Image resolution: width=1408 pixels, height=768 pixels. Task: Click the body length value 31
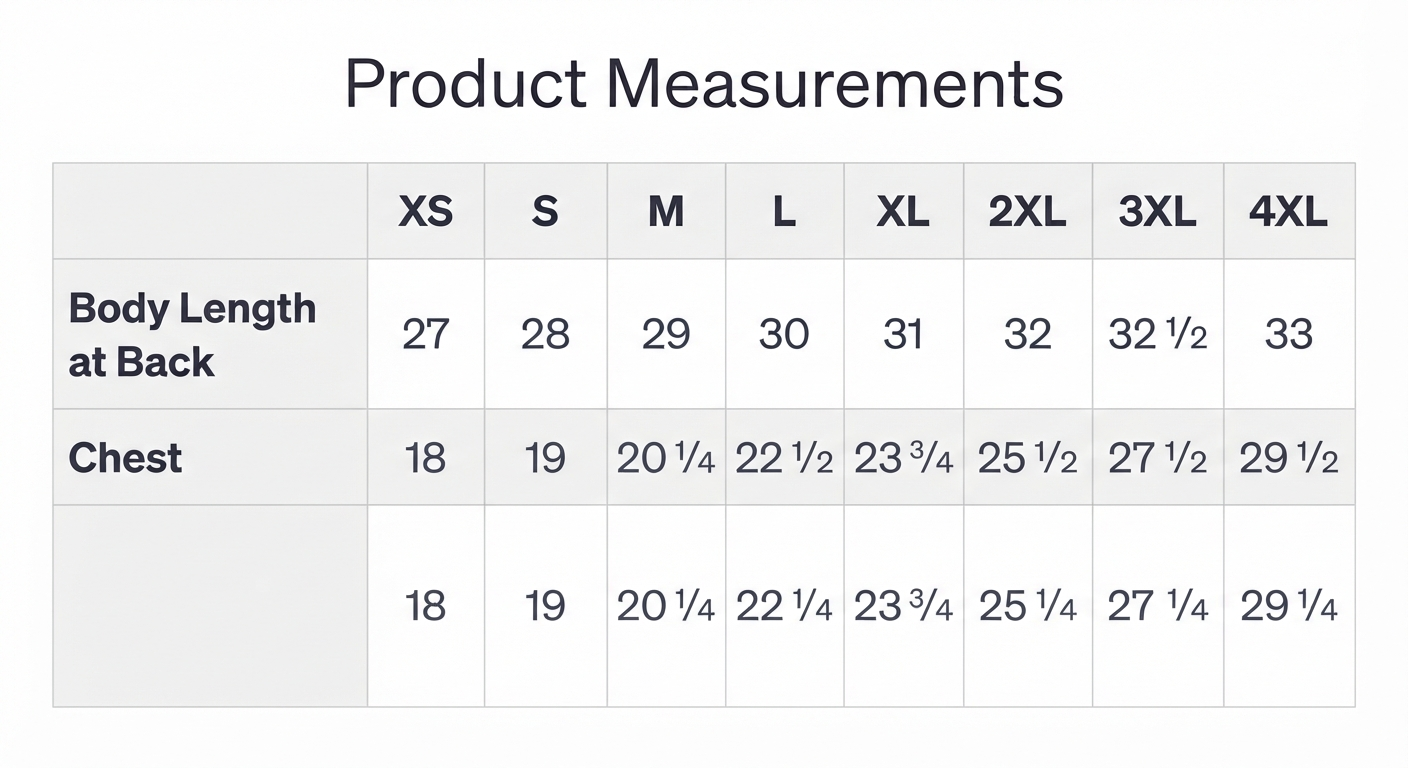(x=903, y=334)
